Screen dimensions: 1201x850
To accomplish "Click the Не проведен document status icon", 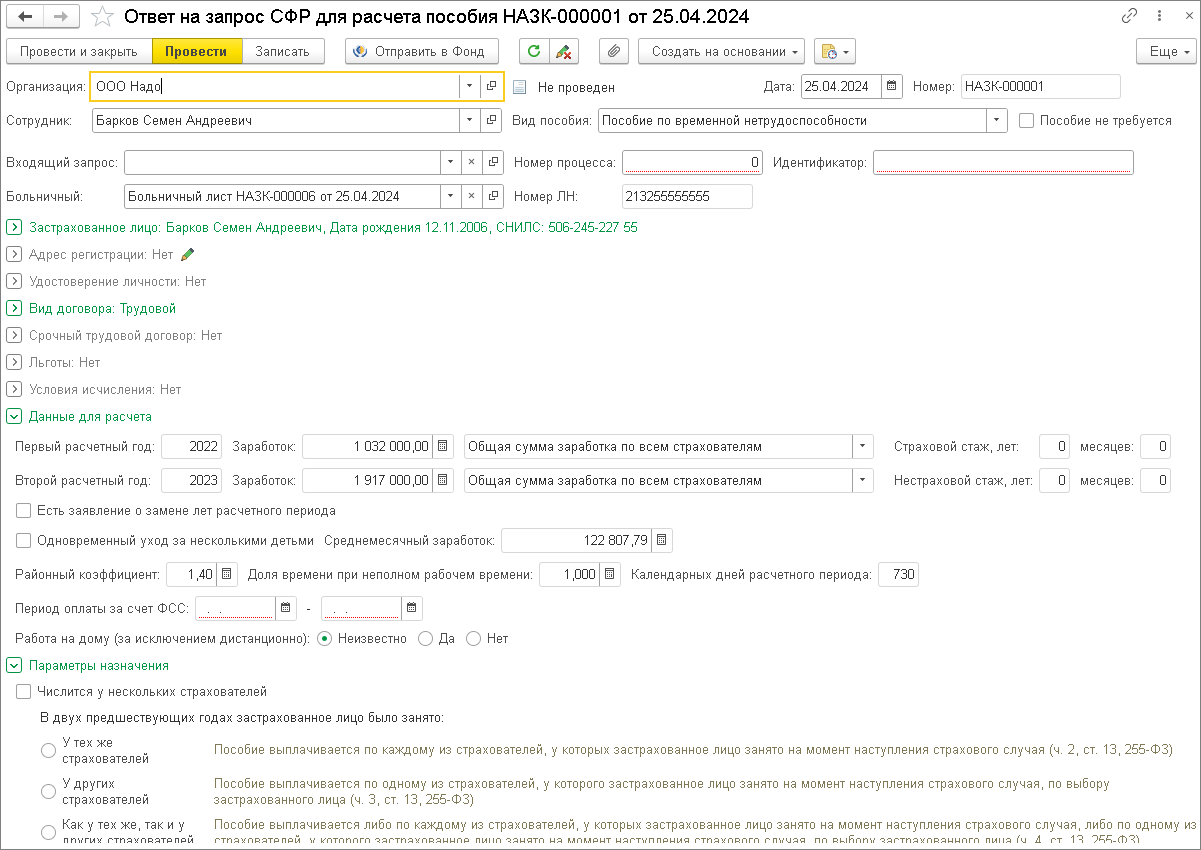I will tap(519, 87).
